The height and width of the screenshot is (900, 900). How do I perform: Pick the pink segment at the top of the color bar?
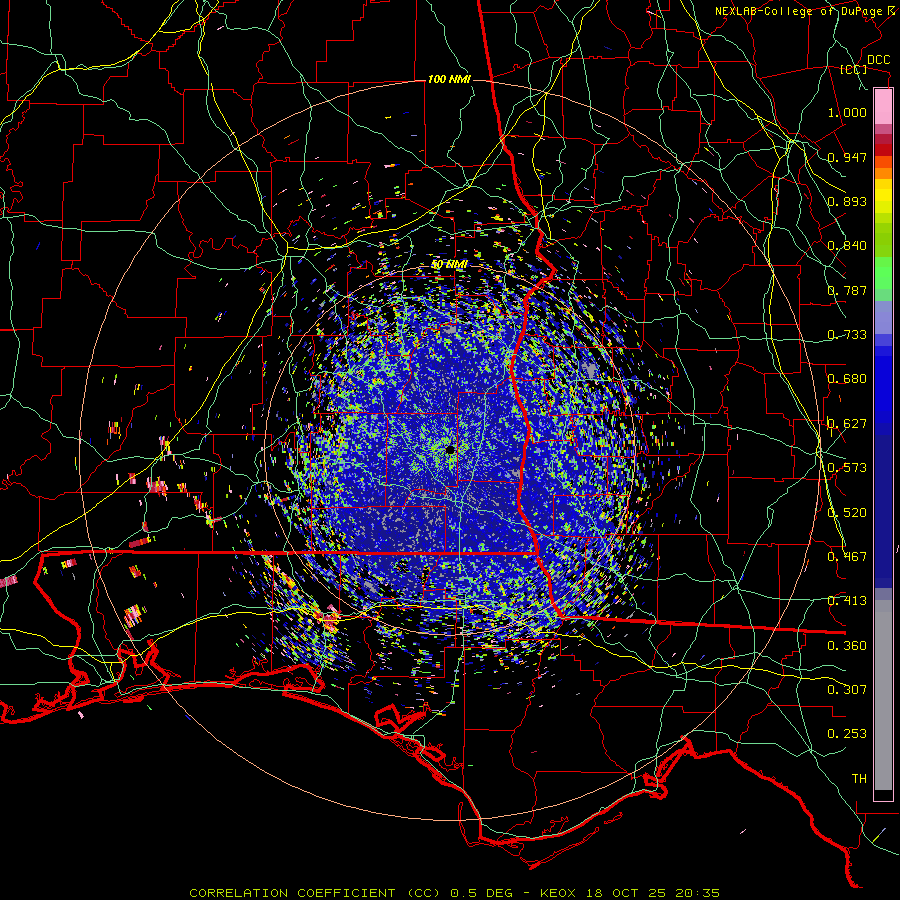[883, 107]
